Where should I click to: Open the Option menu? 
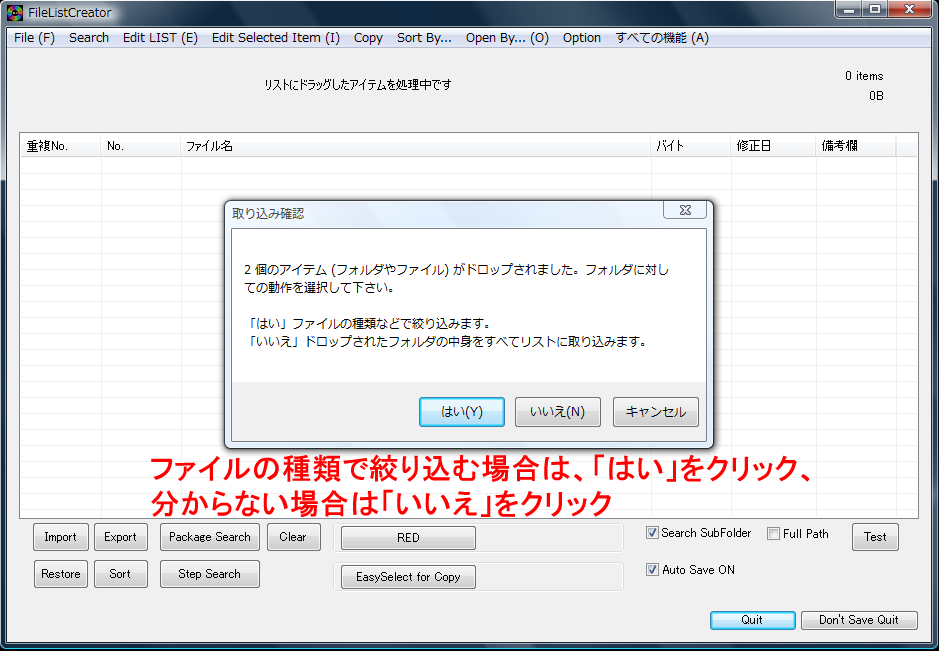pyautogui.click(x=581, y=38)
